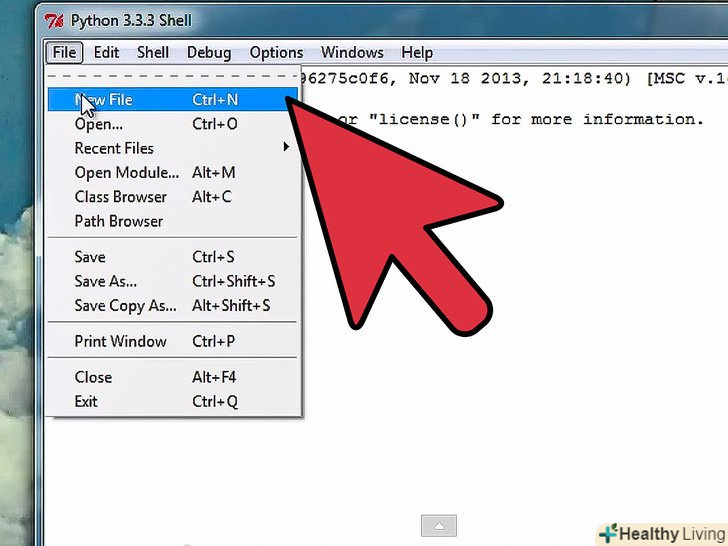The width and height of the screenshot is (728, 546).
Task: Expand the Recent Files submenu
Action: (173, 148)
